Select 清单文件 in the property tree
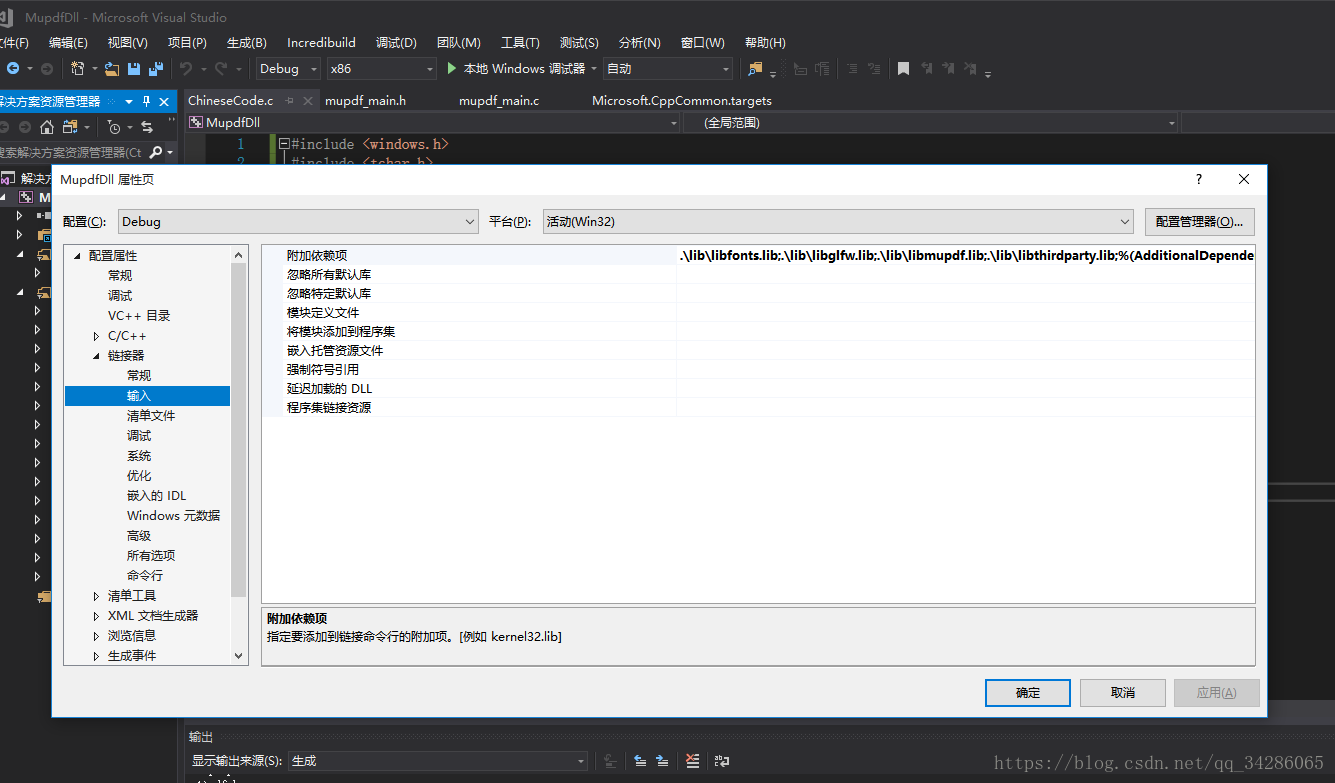The image size is (1335, 783). 151,416
